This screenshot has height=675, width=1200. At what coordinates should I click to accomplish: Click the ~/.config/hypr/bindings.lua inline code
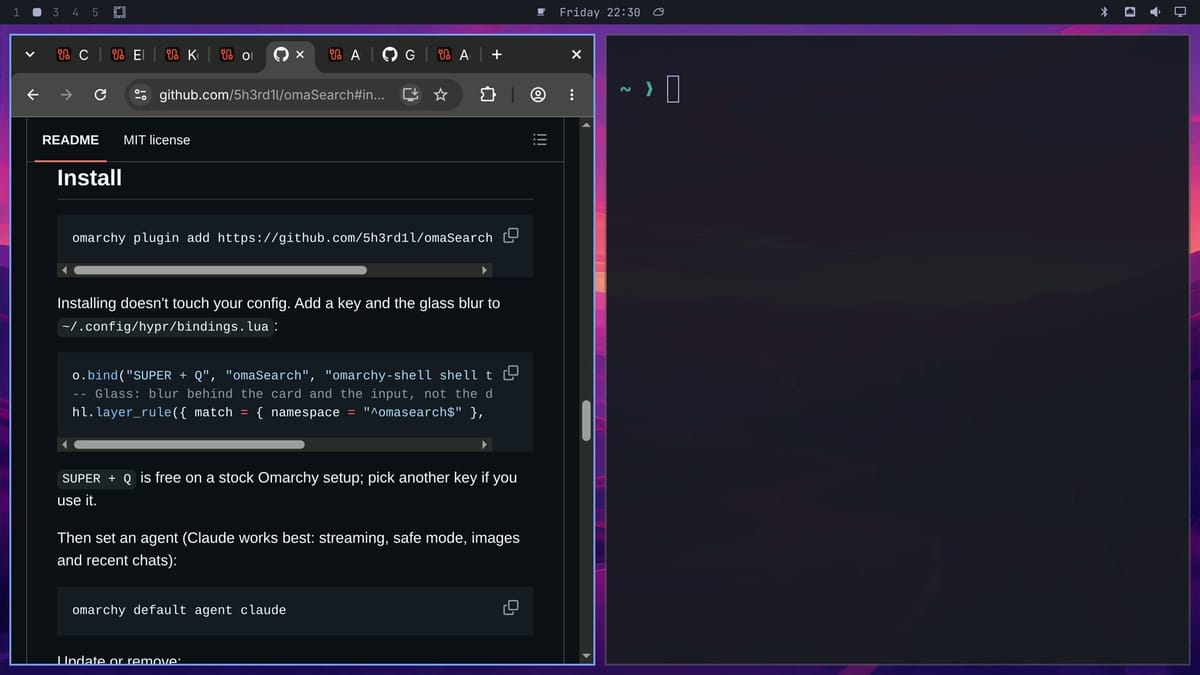(x=165, y=327)
